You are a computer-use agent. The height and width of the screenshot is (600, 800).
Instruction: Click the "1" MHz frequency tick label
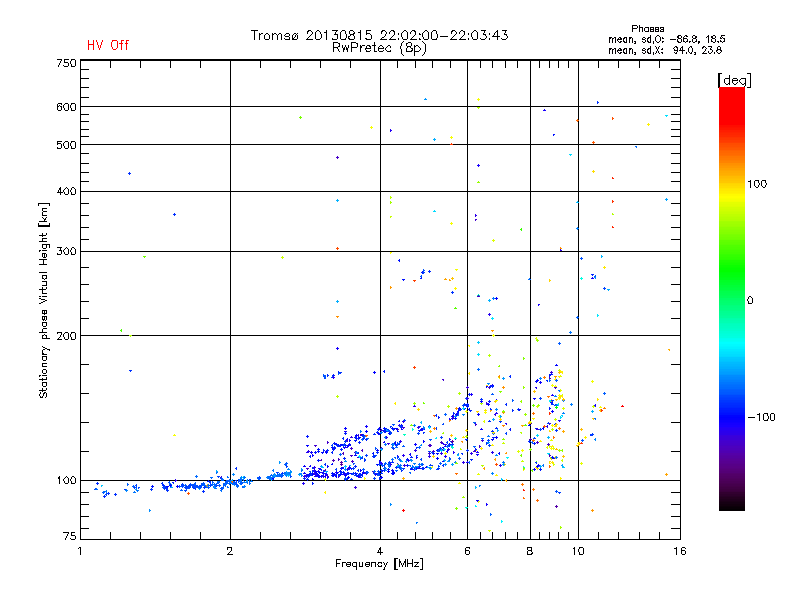point(80,551)
